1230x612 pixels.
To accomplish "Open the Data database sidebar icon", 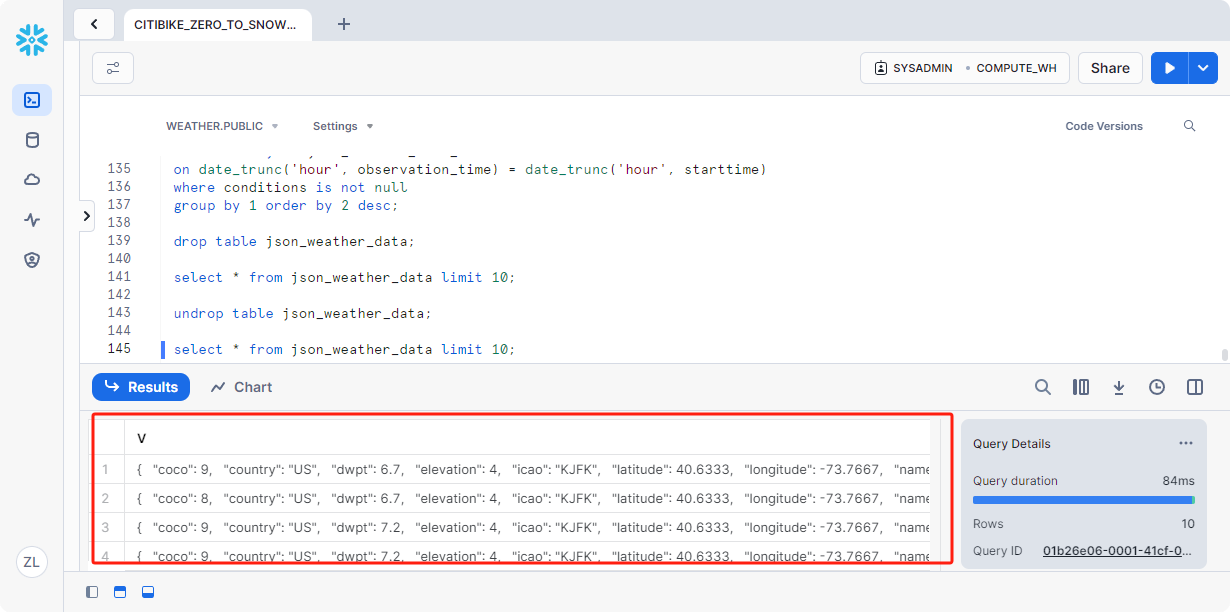I will tap(32, 140).
